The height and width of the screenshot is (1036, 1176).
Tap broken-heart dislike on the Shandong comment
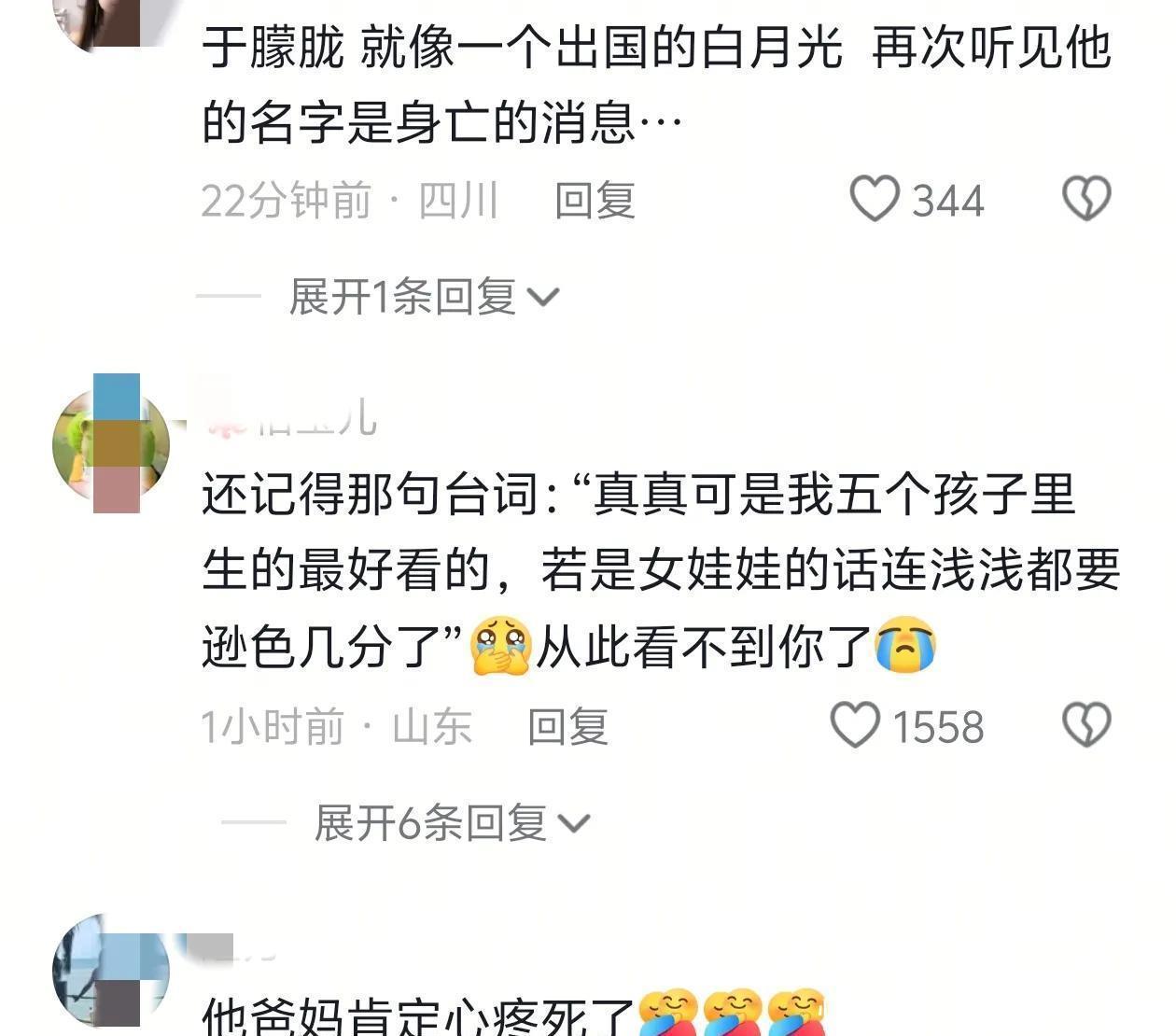[1087, 725]
